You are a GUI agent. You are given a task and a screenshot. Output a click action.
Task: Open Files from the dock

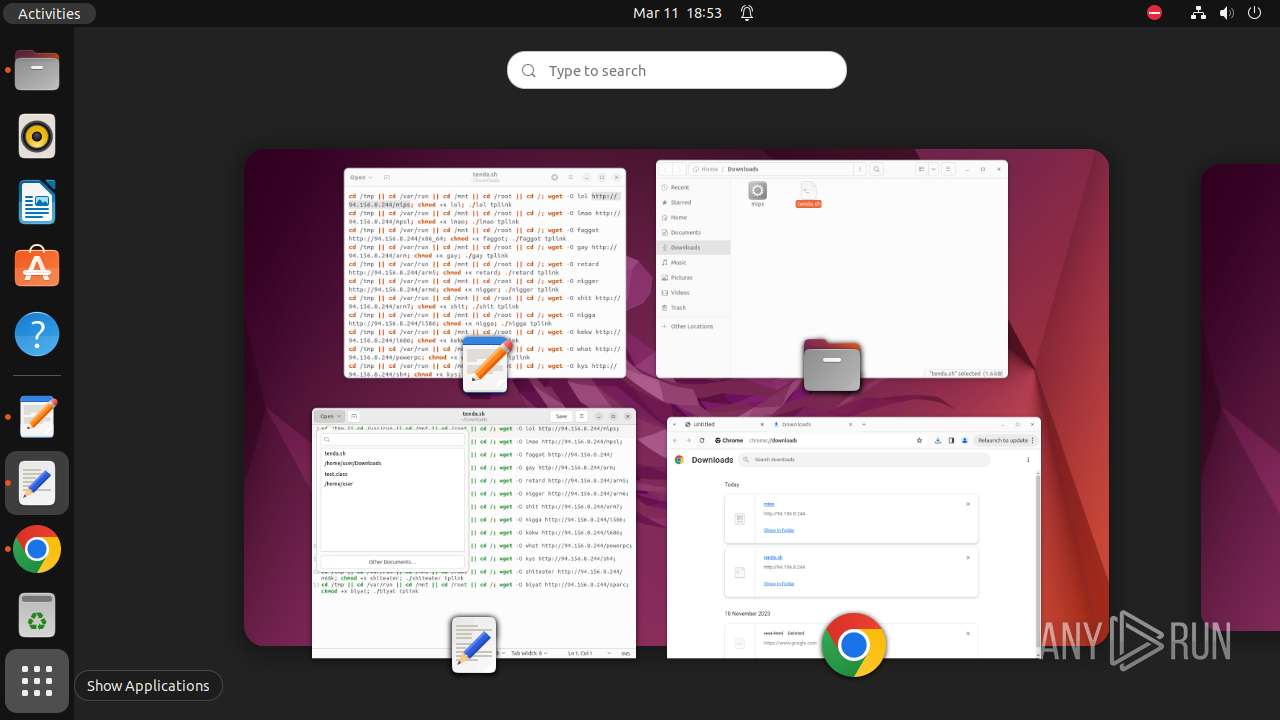coord(37,71)
